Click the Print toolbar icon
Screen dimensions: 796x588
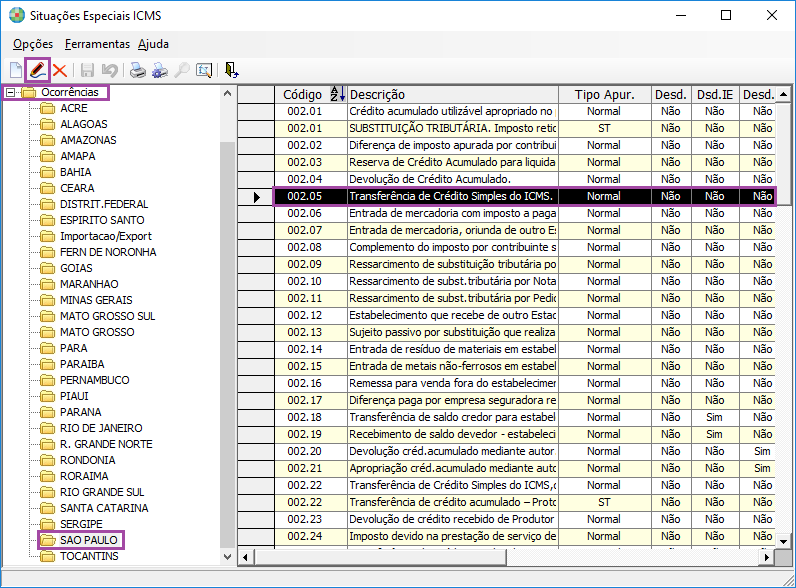pos(138,70)
